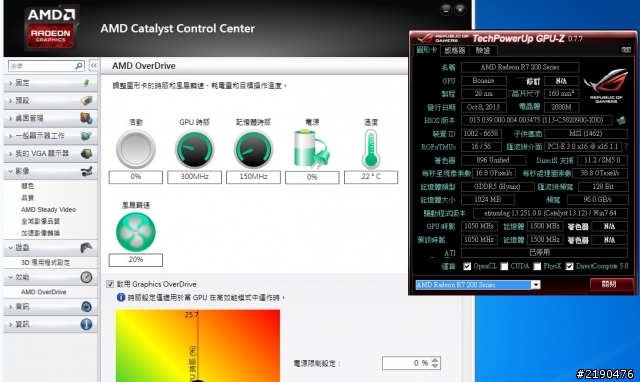Toggle the CUDA checkbox in GPU-Z
Viewport: 640px width, 382px height.
tap(504, 266)
